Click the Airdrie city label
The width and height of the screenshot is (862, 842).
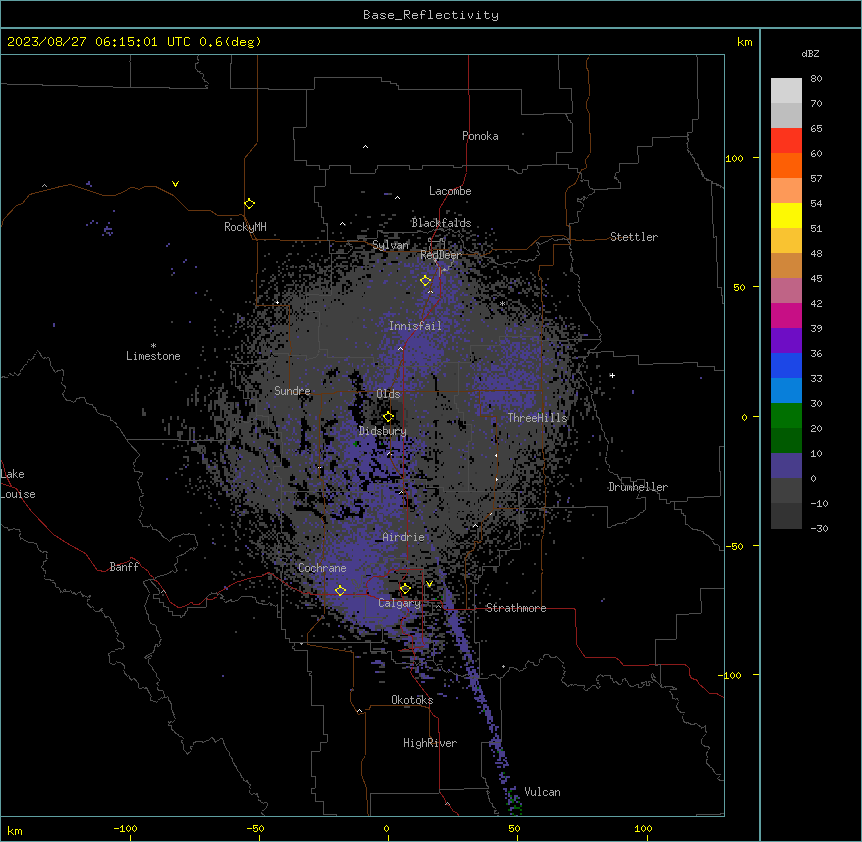[404, 537]
